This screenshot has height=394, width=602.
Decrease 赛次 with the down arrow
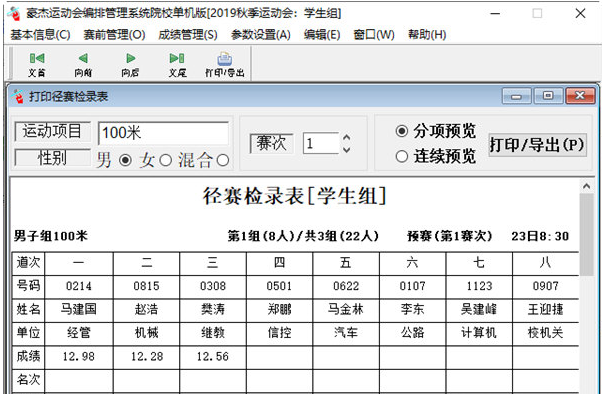coord(346,149)
